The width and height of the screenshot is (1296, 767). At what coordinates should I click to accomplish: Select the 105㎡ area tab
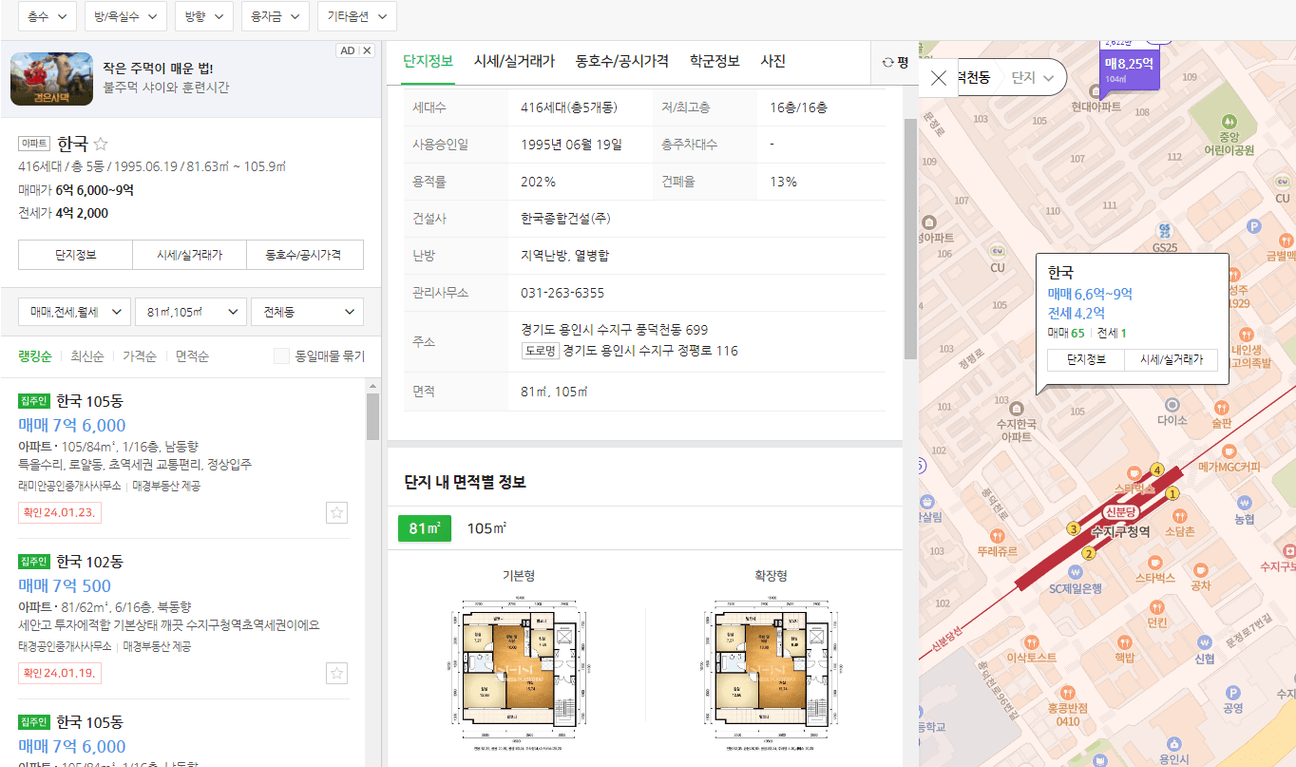tap(487, 528)
